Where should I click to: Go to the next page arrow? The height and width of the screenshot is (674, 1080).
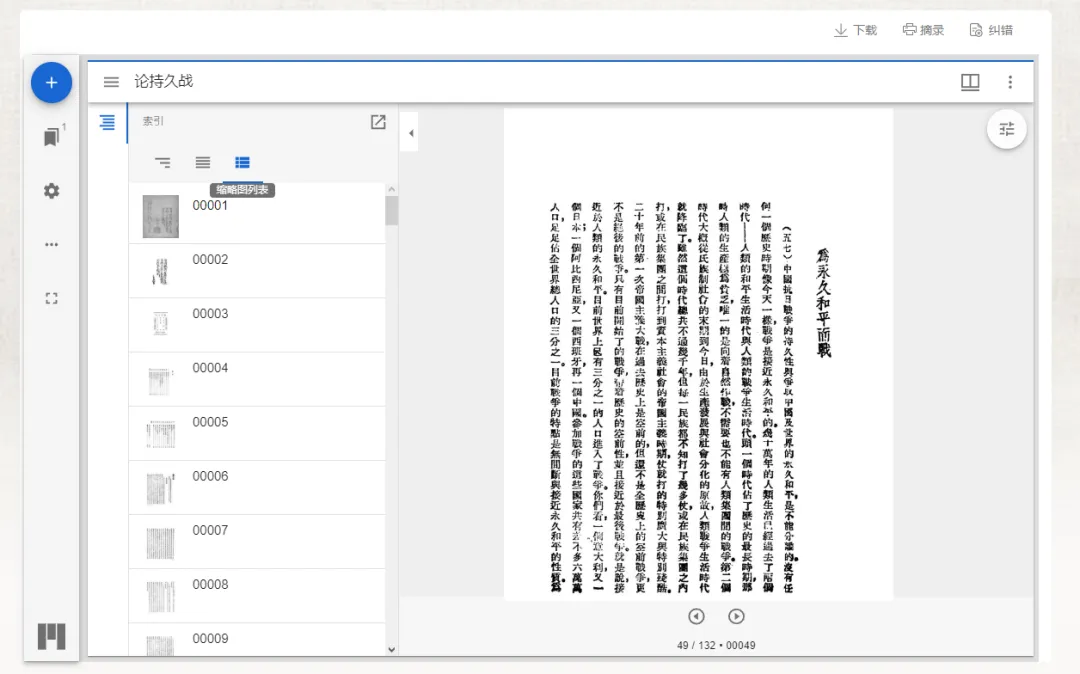point(736,616)
